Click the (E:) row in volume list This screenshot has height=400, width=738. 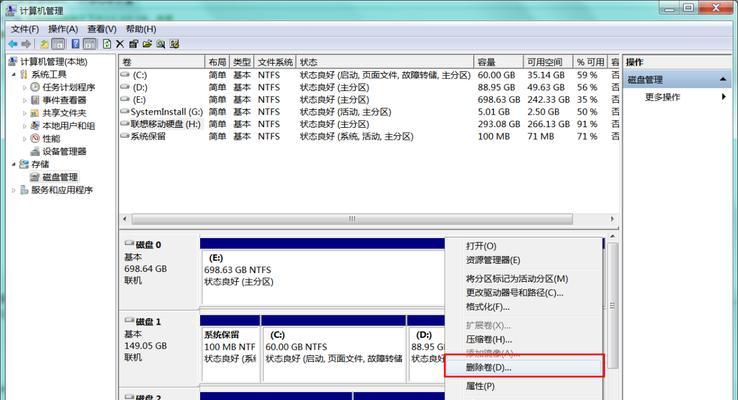tap(369, 100)
